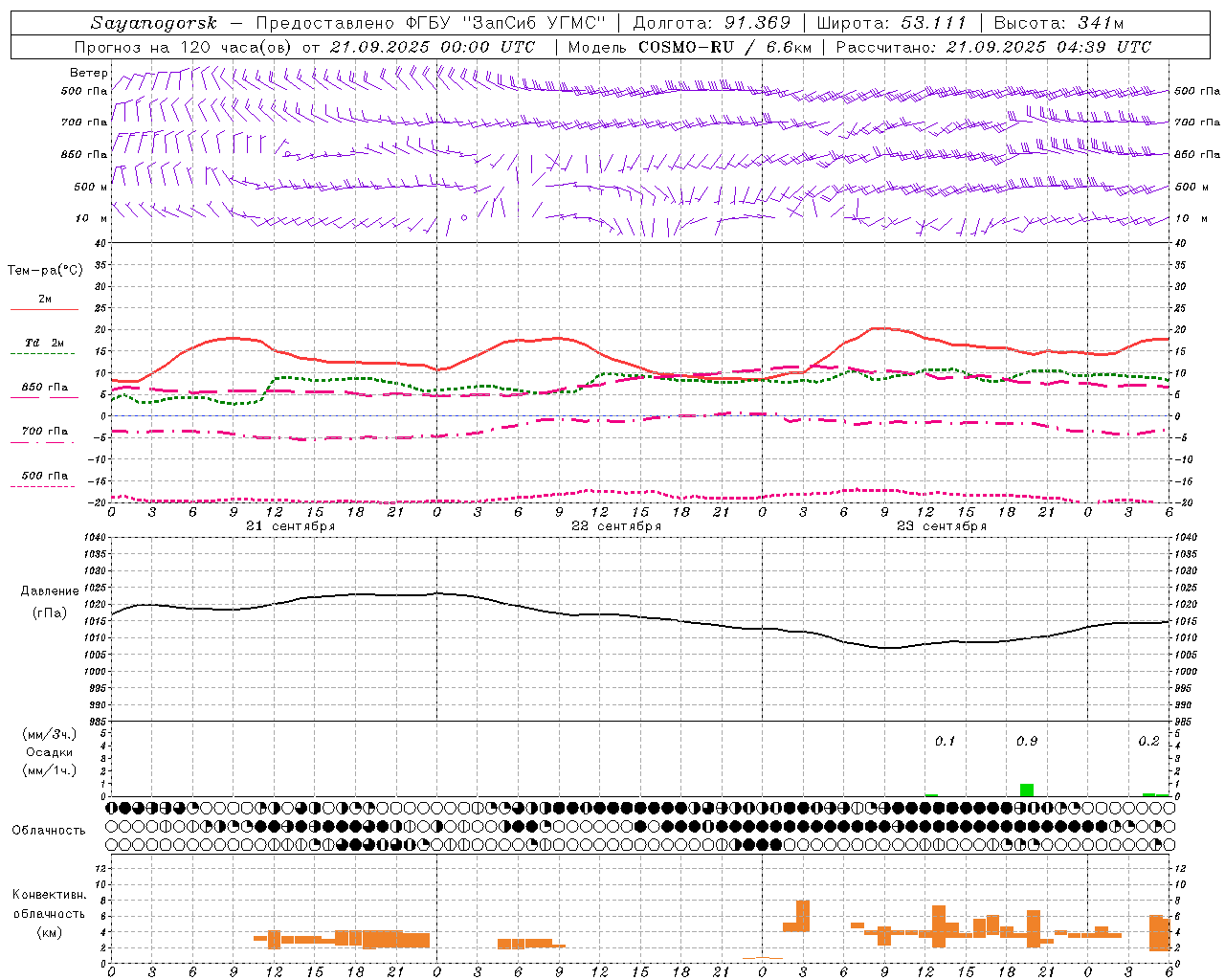This screenshot has height=980, width=1225.
Task: Click the '850 гПа' temperature legend entry
Action: [45, 388]
